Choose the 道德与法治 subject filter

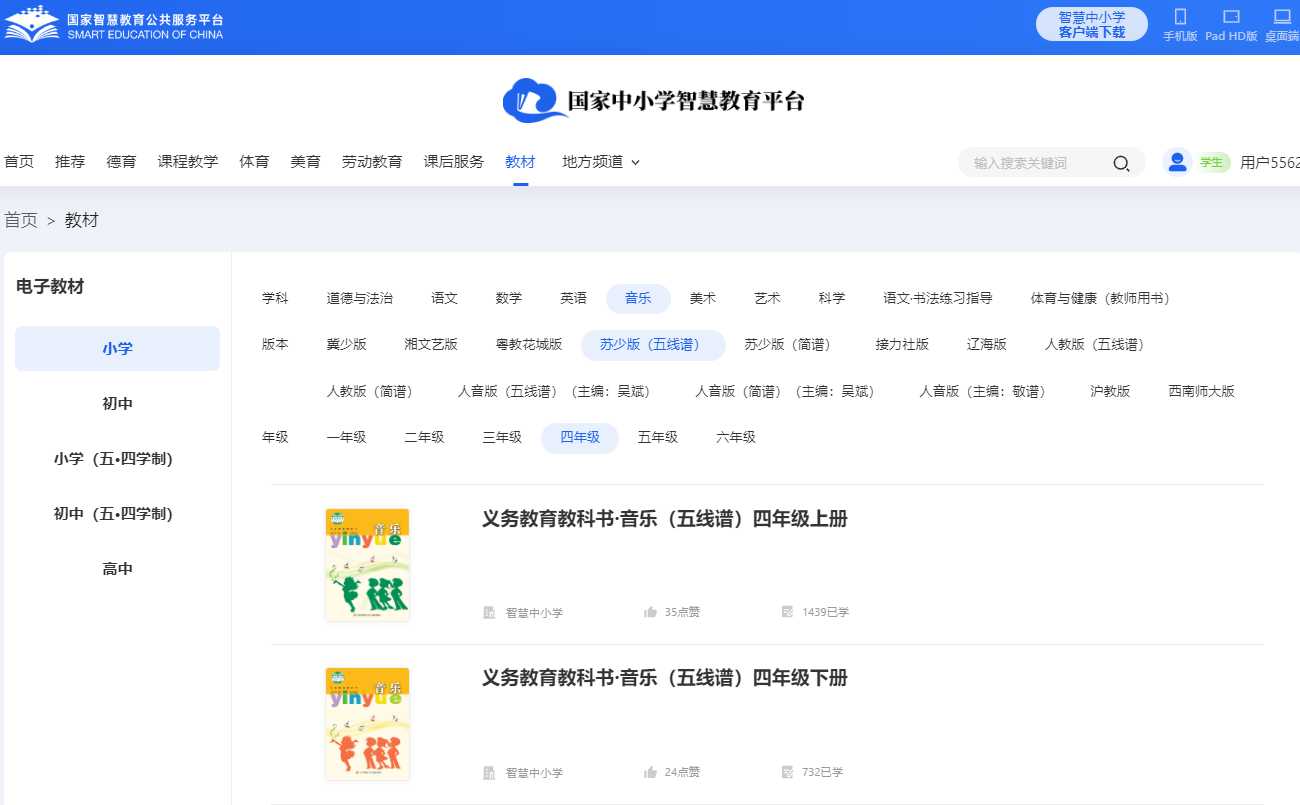point(360,298)
